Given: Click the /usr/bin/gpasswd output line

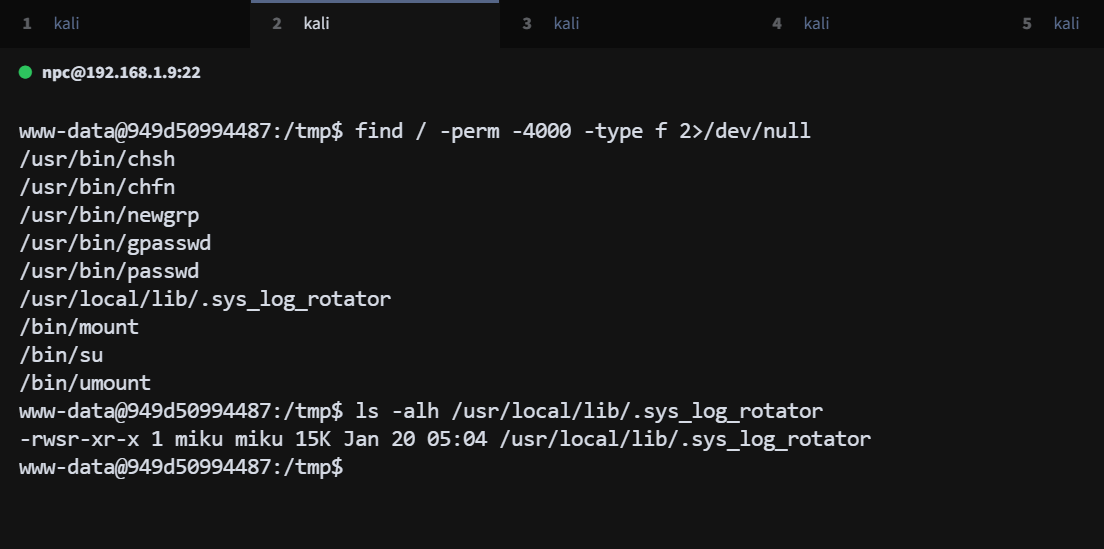Looking at the screenshot, I should [x=115, y=243].
